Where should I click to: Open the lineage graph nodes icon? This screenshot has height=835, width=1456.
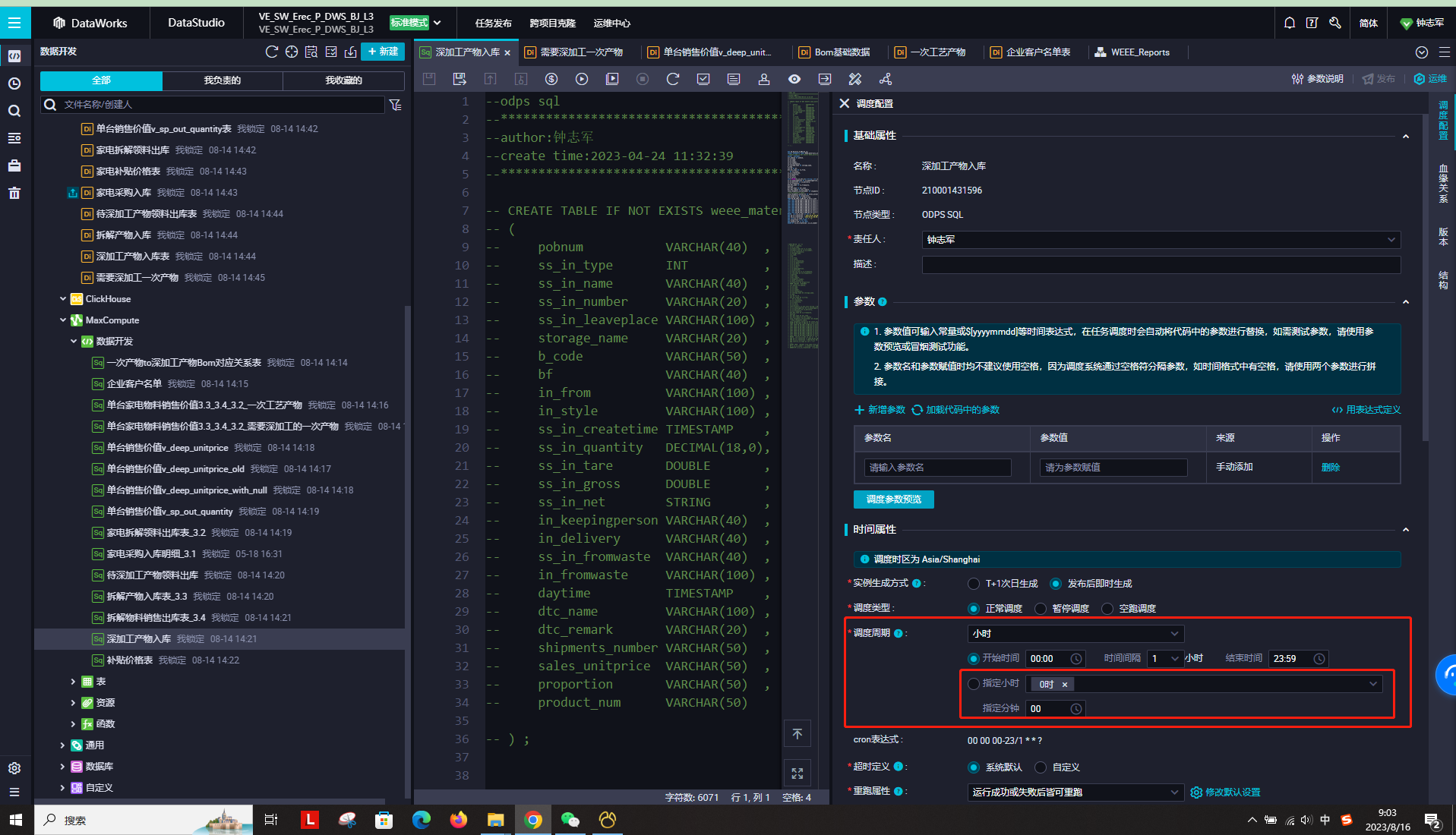pos(886,79)
